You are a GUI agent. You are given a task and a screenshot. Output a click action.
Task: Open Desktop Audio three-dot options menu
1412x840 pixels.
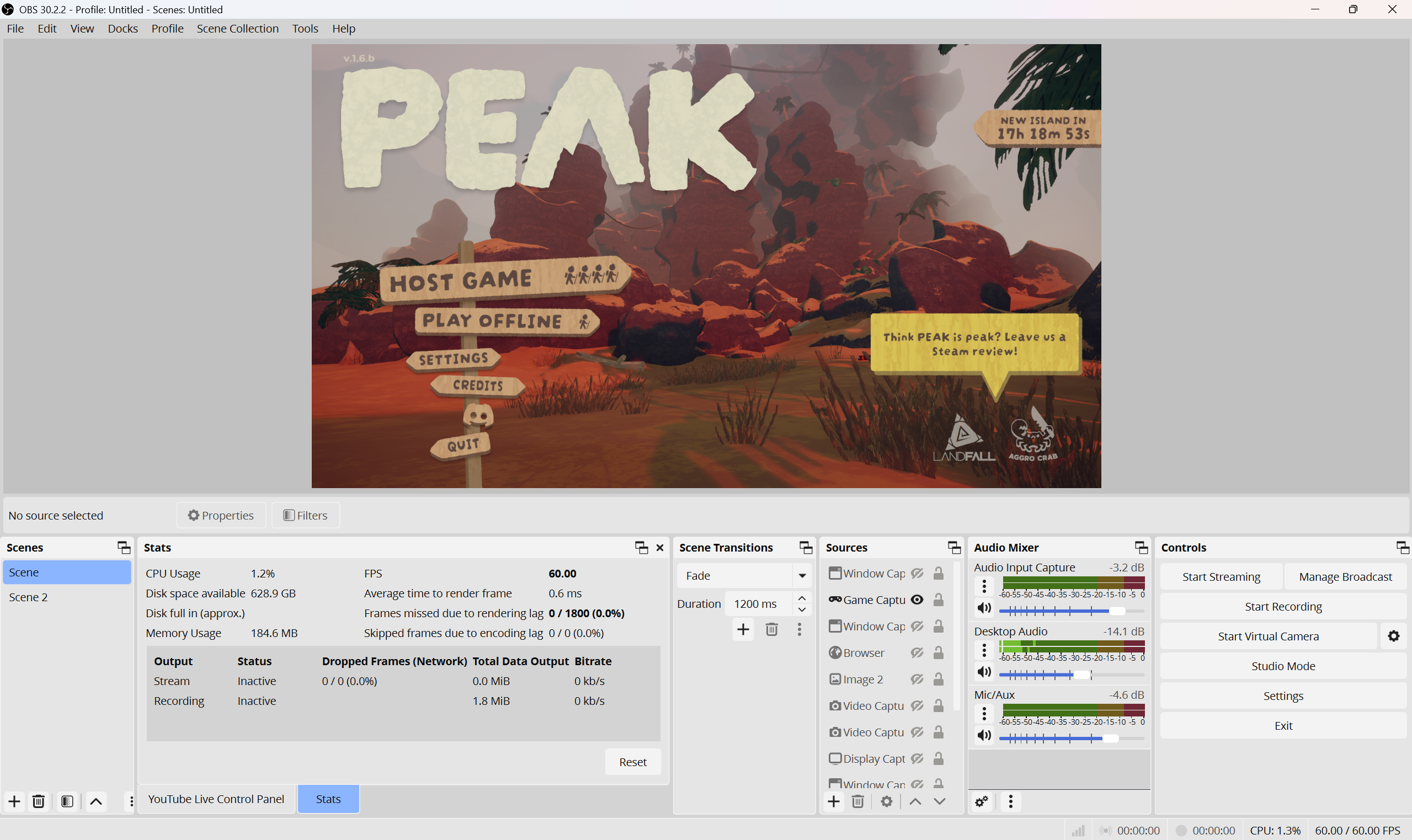984,650
